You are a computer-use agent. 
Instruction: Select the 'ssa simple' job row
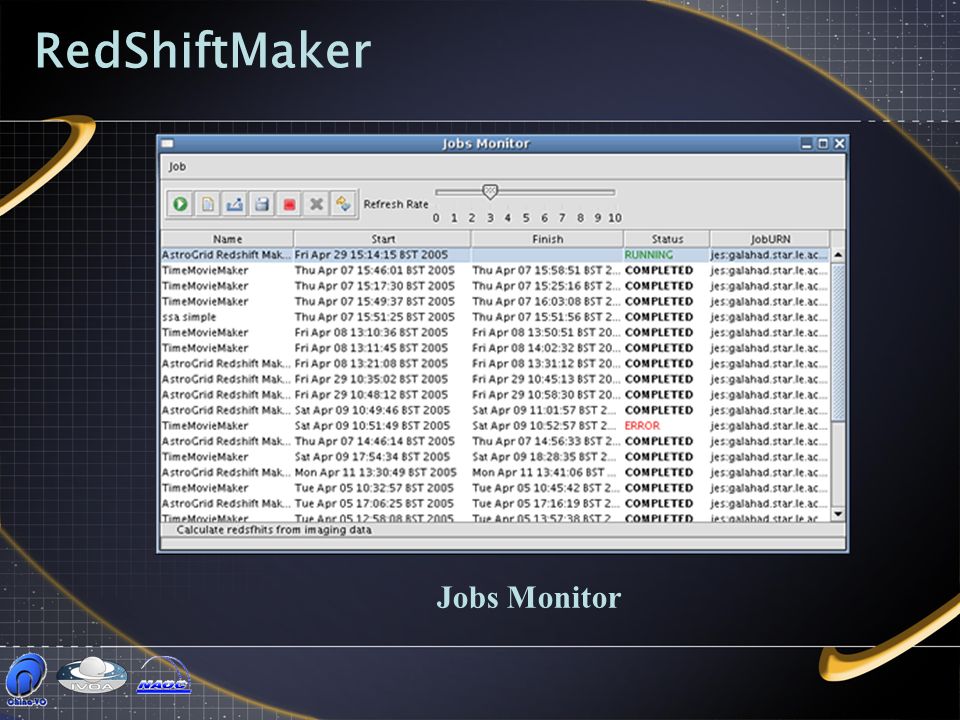click(495, 317)
